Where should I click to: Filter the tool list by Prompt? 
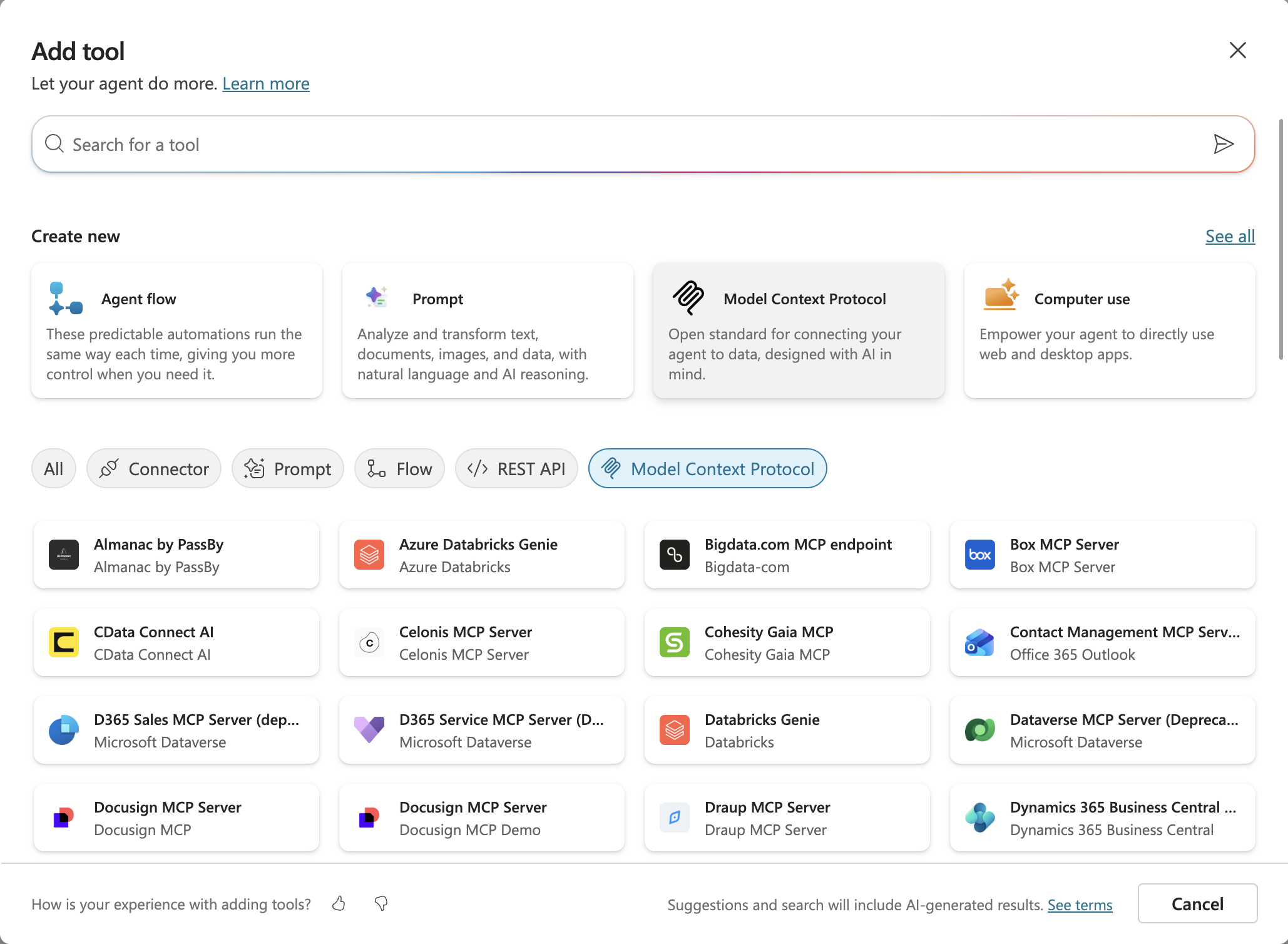click(x=288, y=468)
